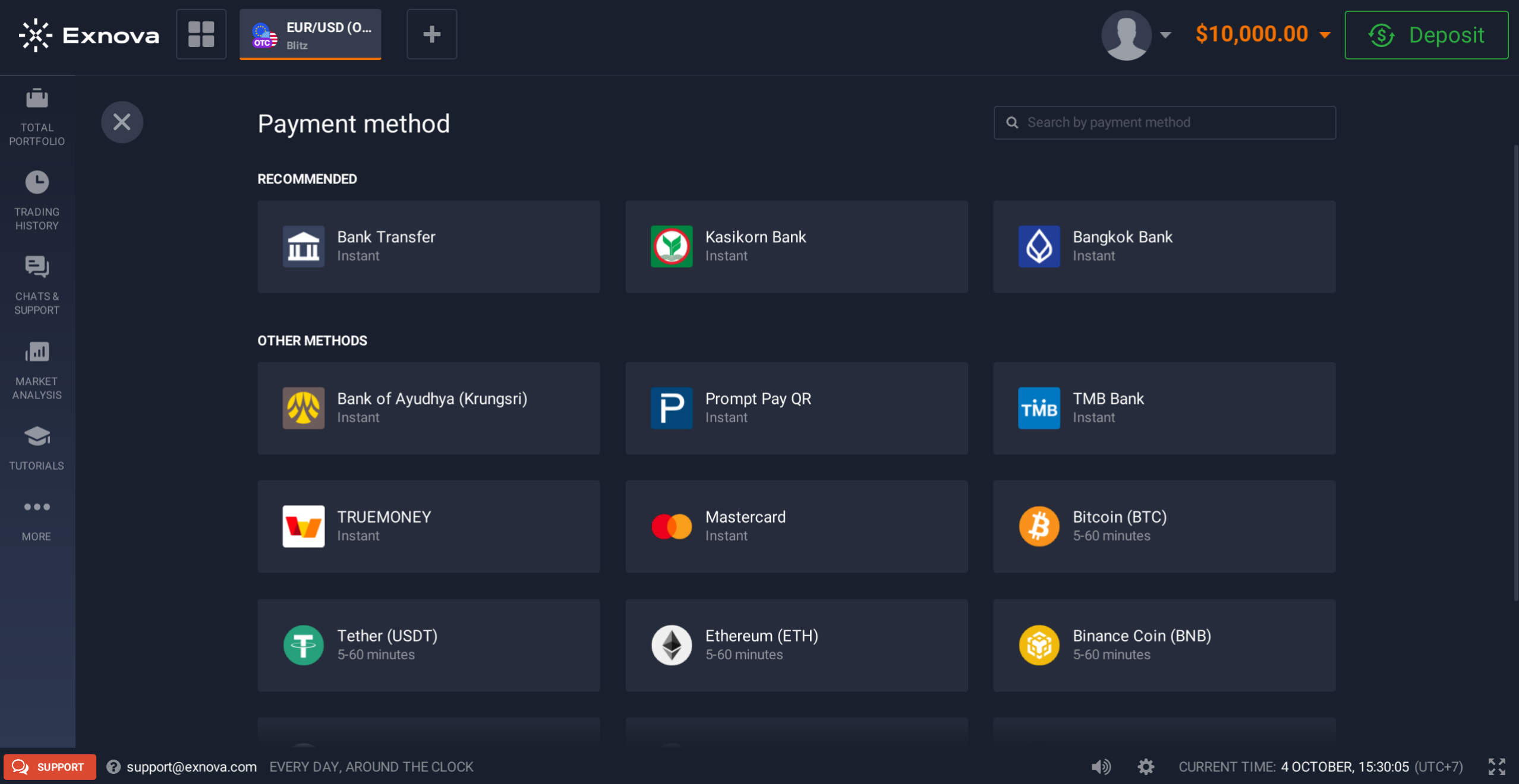Image resolution: width=1519 pixels, height=784 pixels.
Task: Add a new asset tab with the plus button
Action: coord(431,34)
